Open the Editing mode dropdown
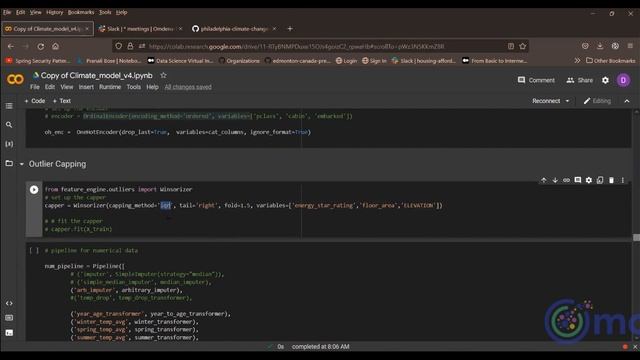This screenshot has width=640, height=360. [597, 101]
